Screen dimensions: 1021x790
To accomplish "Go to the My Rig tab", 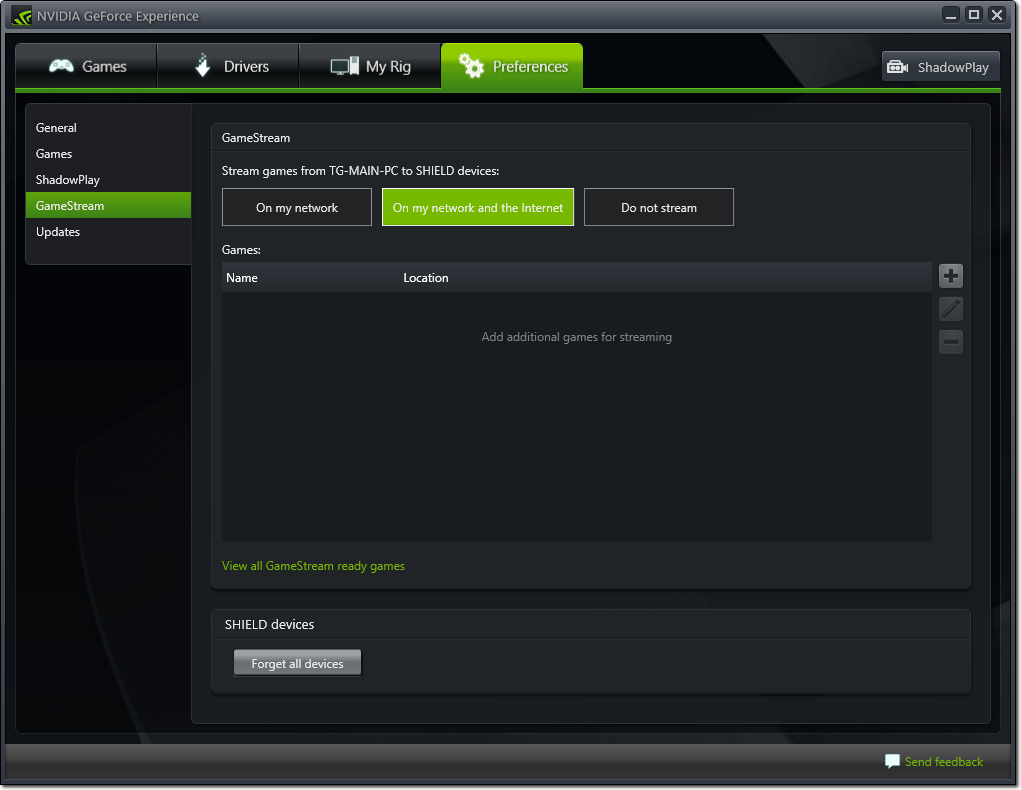I will pyautogui.click(x=371, y=66).
